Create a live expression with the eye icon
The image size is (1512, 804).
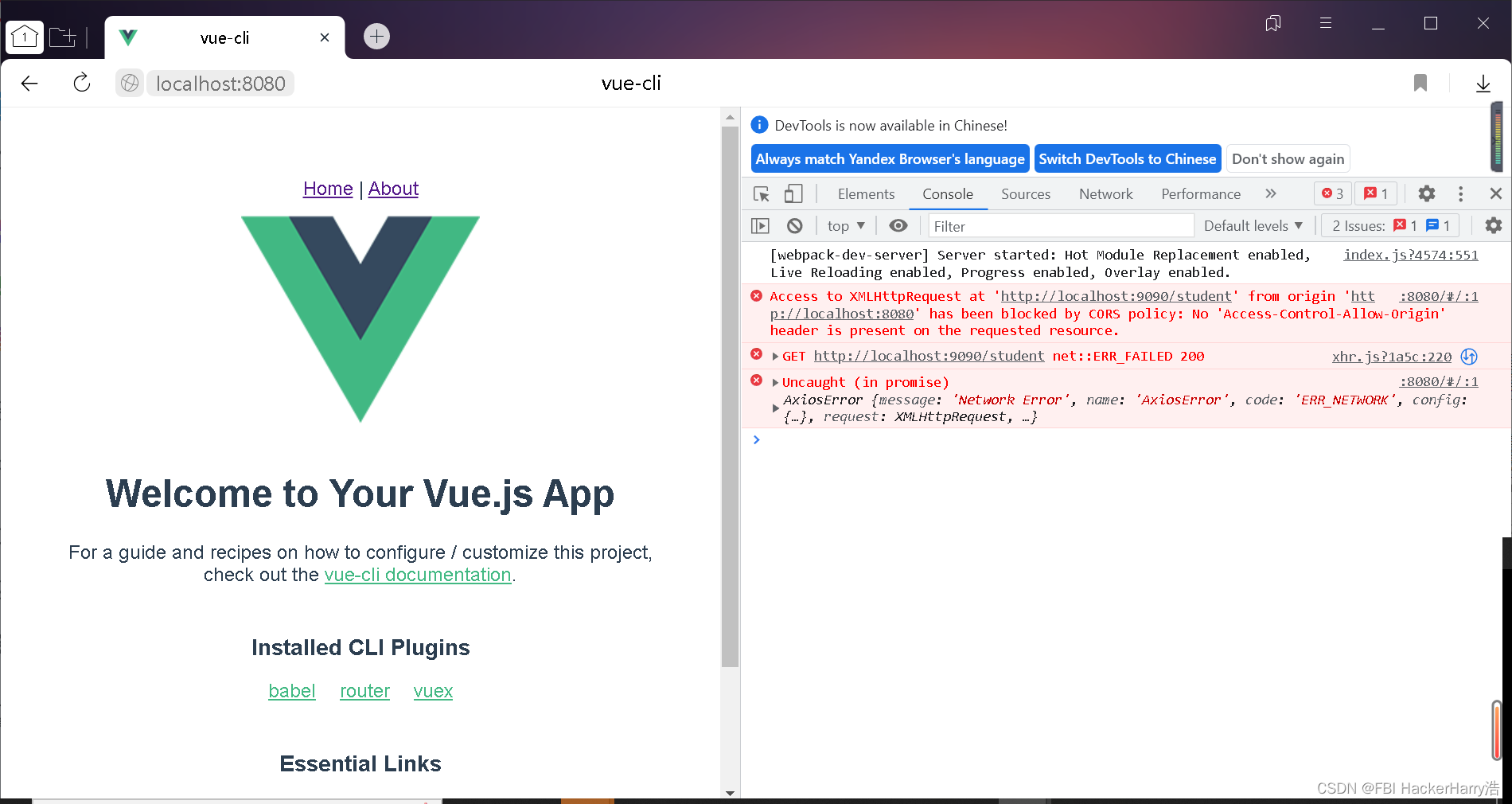click(898, 225)
